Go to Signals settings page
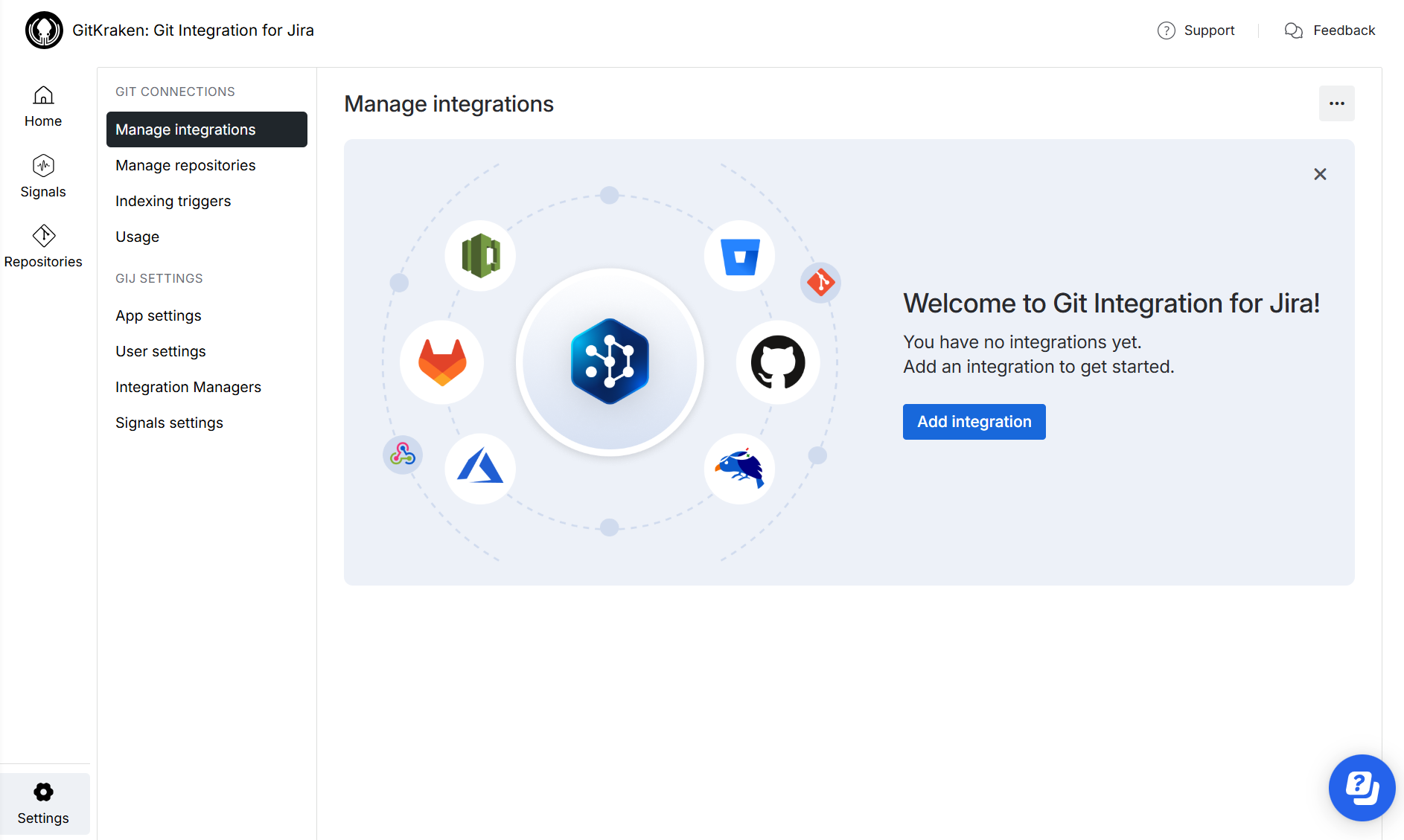This screenshot has width=1404, height=840. (x=169, y=423)
